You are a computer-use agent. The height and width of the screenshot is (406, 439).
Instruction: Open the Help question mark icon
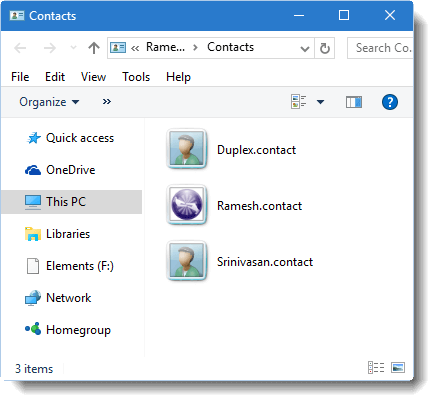(x=389, y=102)
